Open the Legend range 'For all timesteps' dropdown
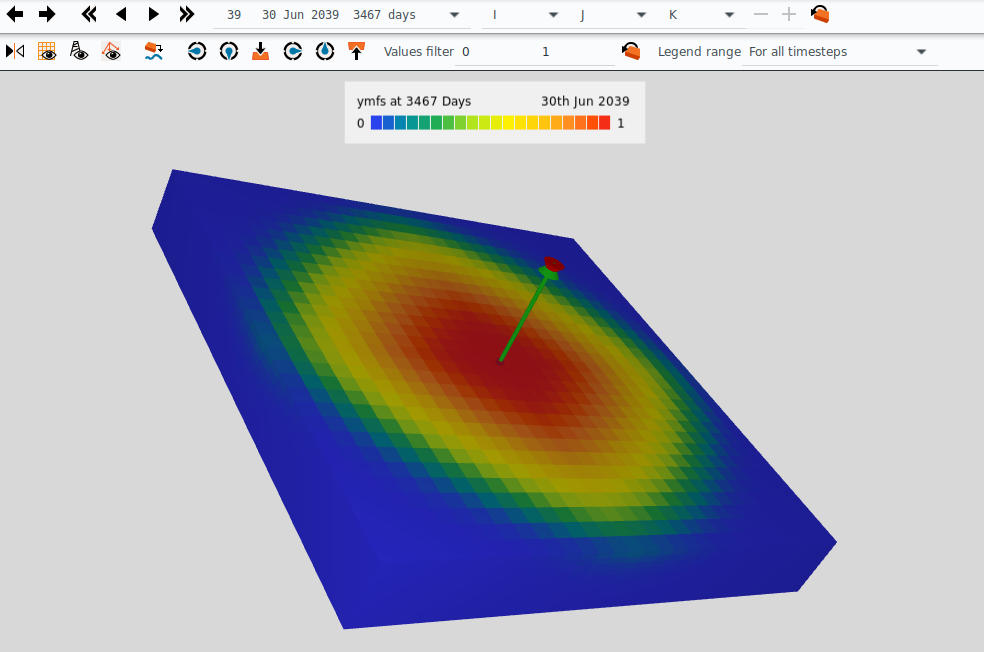The image size is (984, 652). [920, 52]
